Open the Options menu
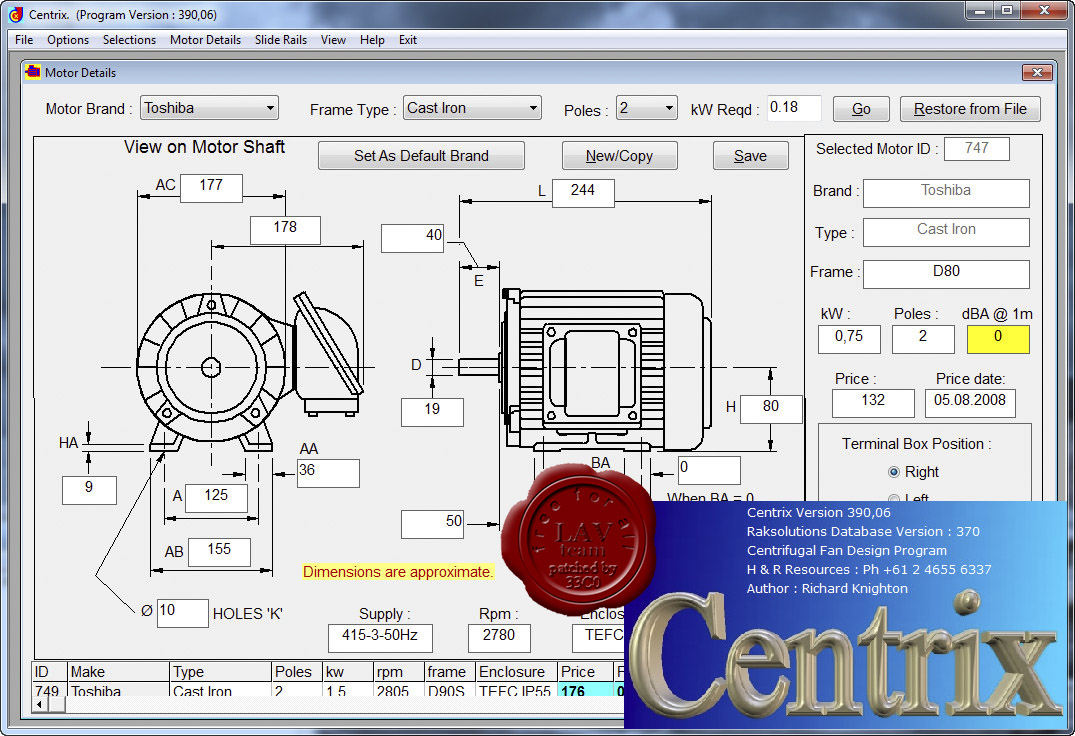 [x=68, y=40]
